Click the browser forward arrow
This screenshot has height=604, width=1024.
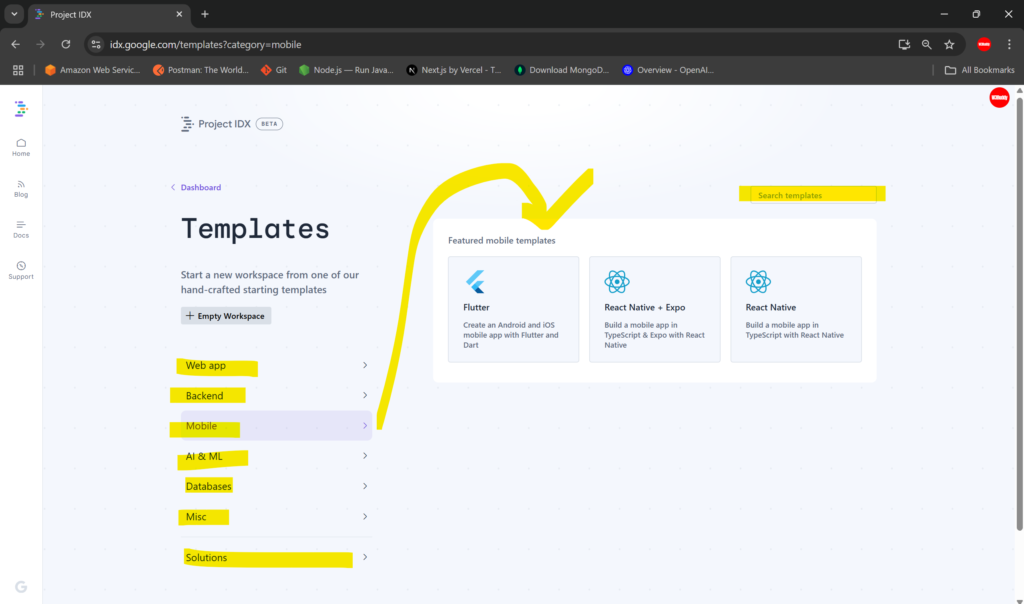click(x=40, y=44)
